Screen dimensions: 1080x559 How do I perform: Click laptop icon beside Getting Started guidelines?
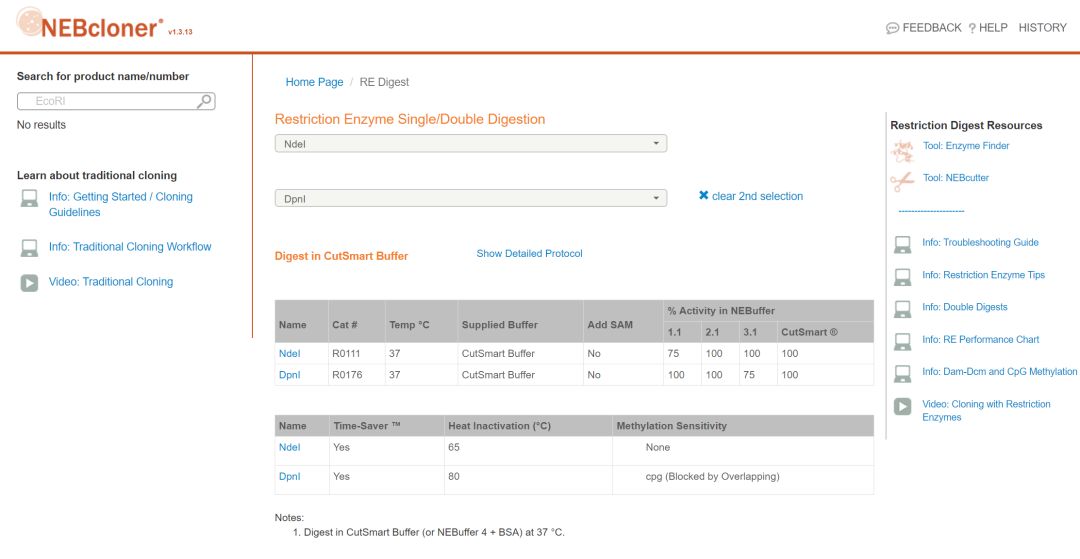coord(29,198)
